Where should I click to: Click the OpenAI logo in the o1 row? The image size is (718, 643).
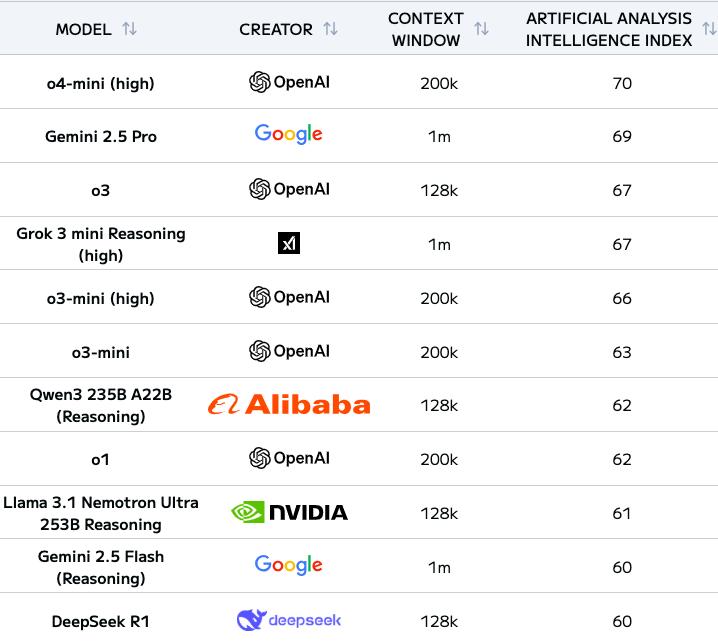coord(289,458)
